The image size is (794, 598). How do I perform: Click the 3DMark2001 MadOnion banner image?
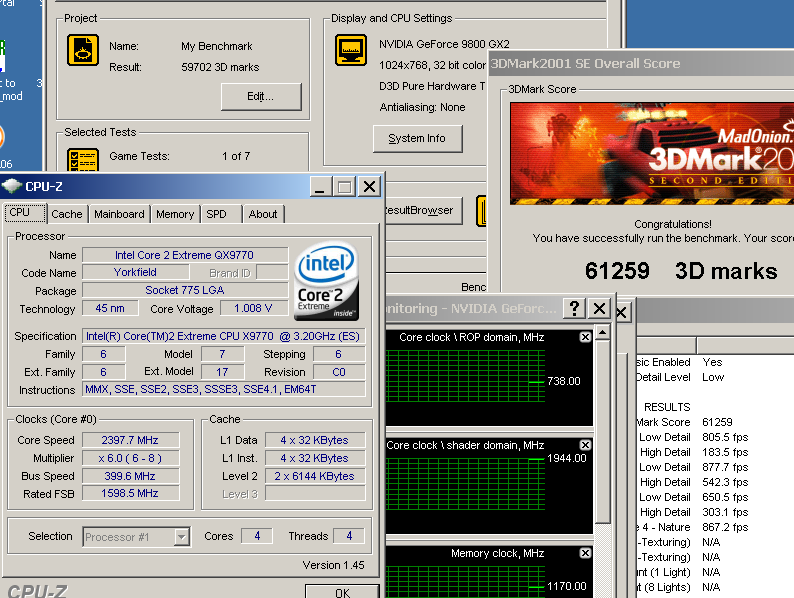(652, 153)
